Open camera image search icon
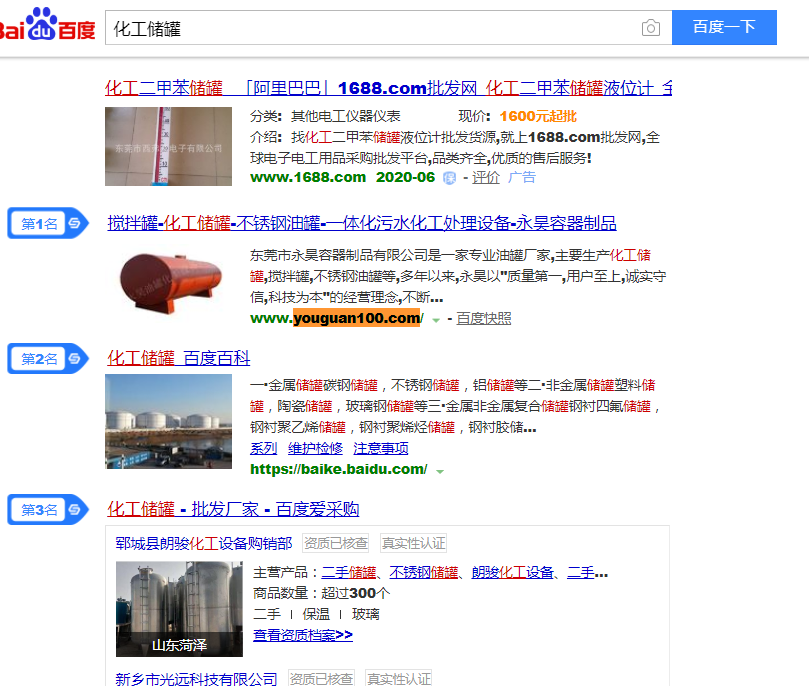Screen dimensions: 809x686 [x=651, y=28]
